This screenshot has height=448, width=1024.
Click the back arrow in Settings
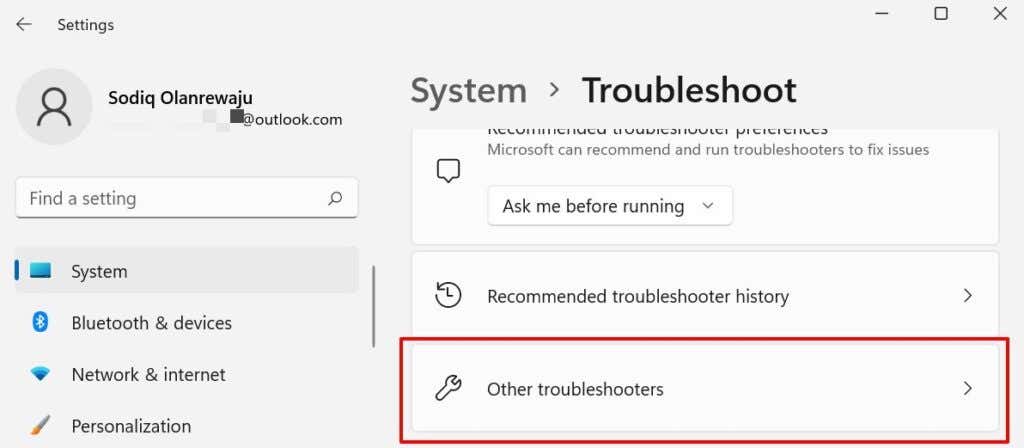(24, 24)
